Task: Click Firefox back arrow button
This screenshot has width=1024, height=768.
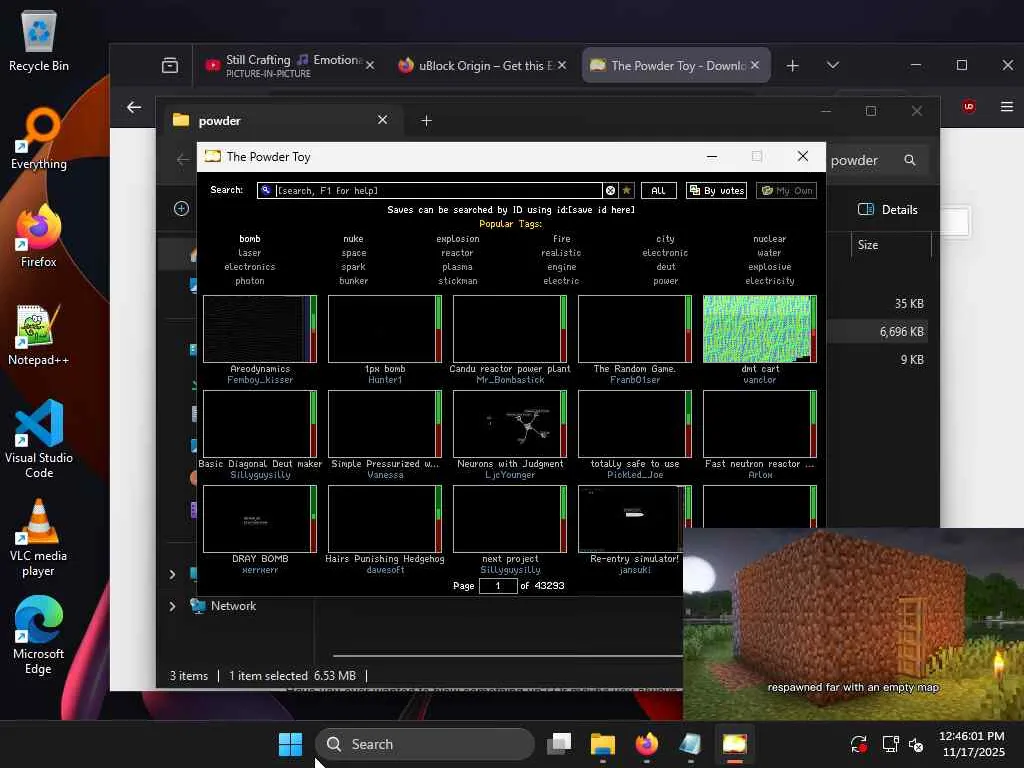Action: 134,107
